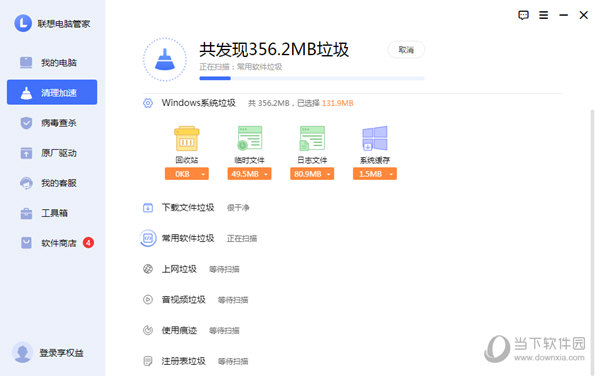
Task: Click the 音视频垃圾 row label
Action: click(184, 299)
